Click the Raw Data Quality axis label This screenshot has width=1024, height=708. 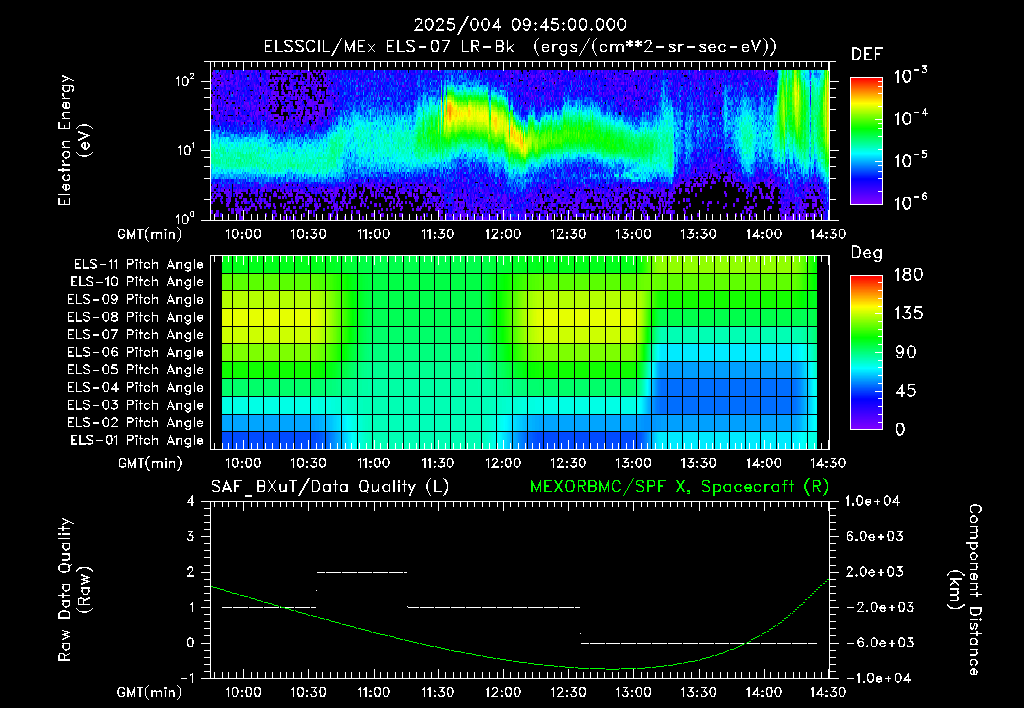74,590
